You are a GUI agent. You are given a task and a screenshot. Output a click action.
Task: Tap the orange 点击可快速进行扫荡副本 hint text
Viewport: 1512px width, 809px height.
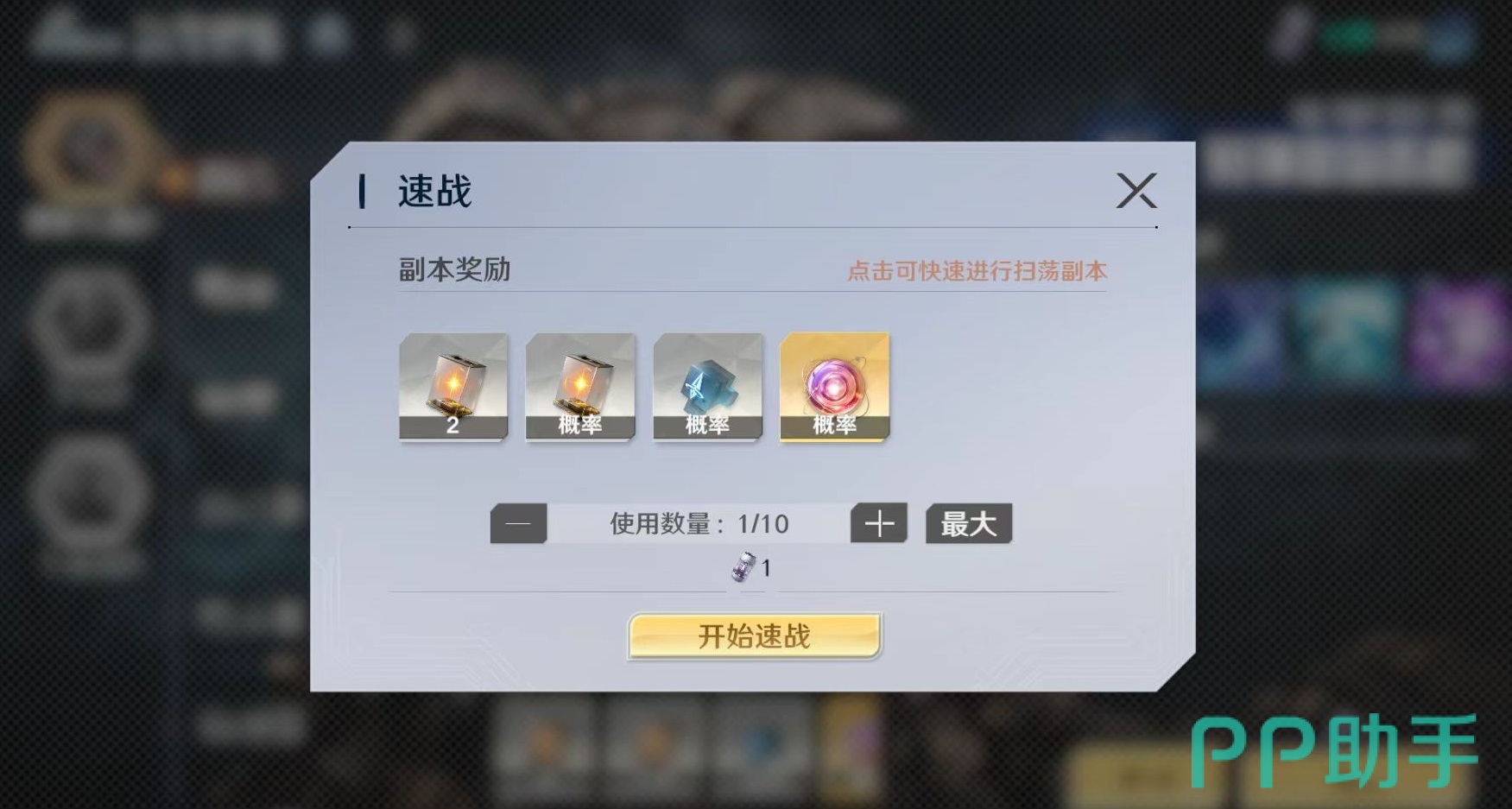(977, 271)
